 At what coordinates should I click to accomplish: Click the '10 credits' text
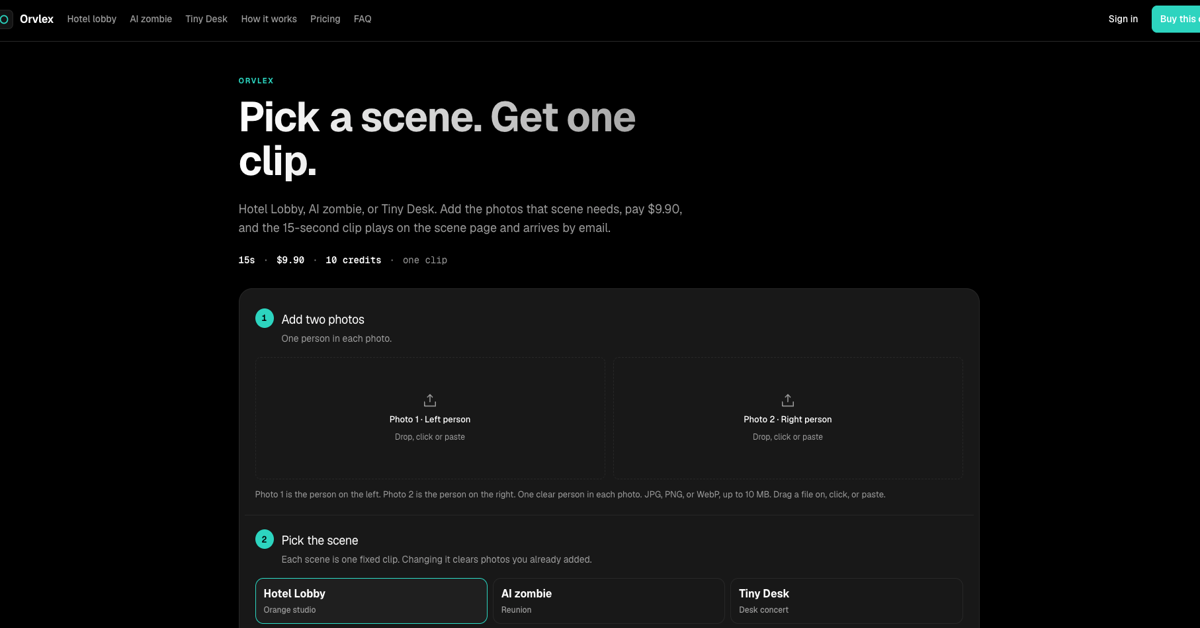coord(353,260)
